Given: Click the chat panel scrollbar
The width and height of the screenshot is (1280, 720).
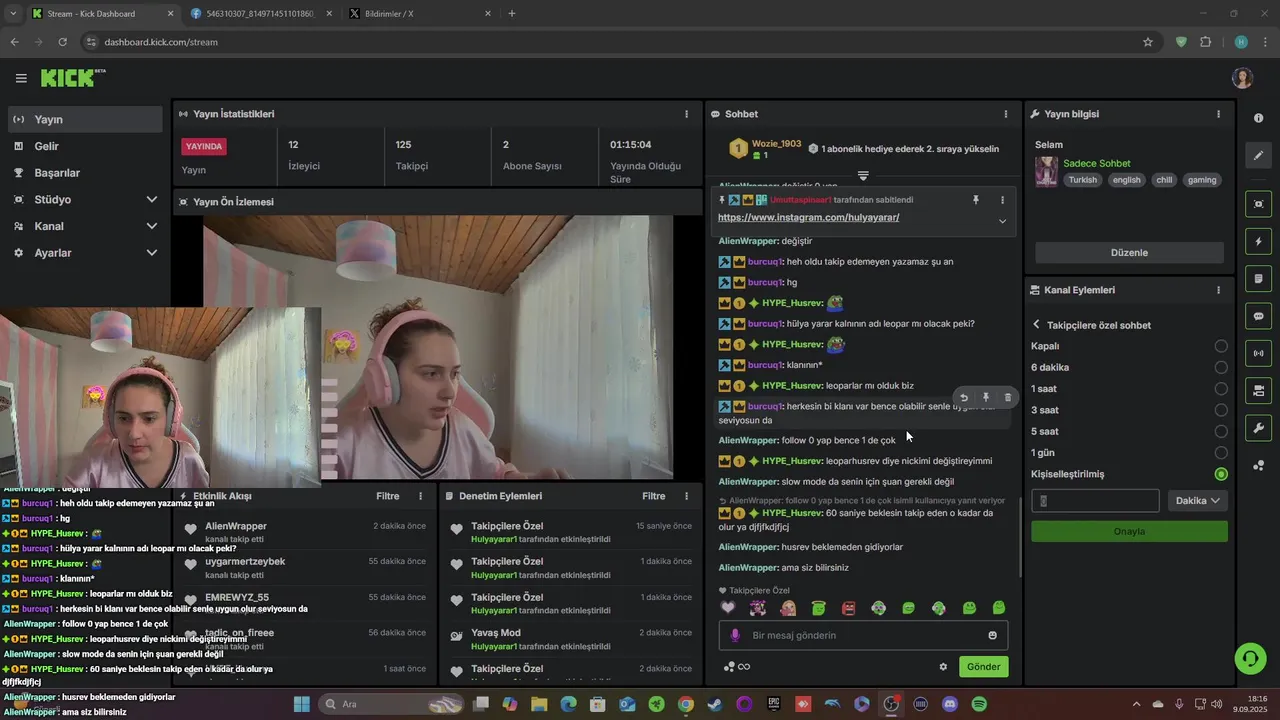Looking at the screenshot, I should pyautogui.click(x=1019, y=536).
